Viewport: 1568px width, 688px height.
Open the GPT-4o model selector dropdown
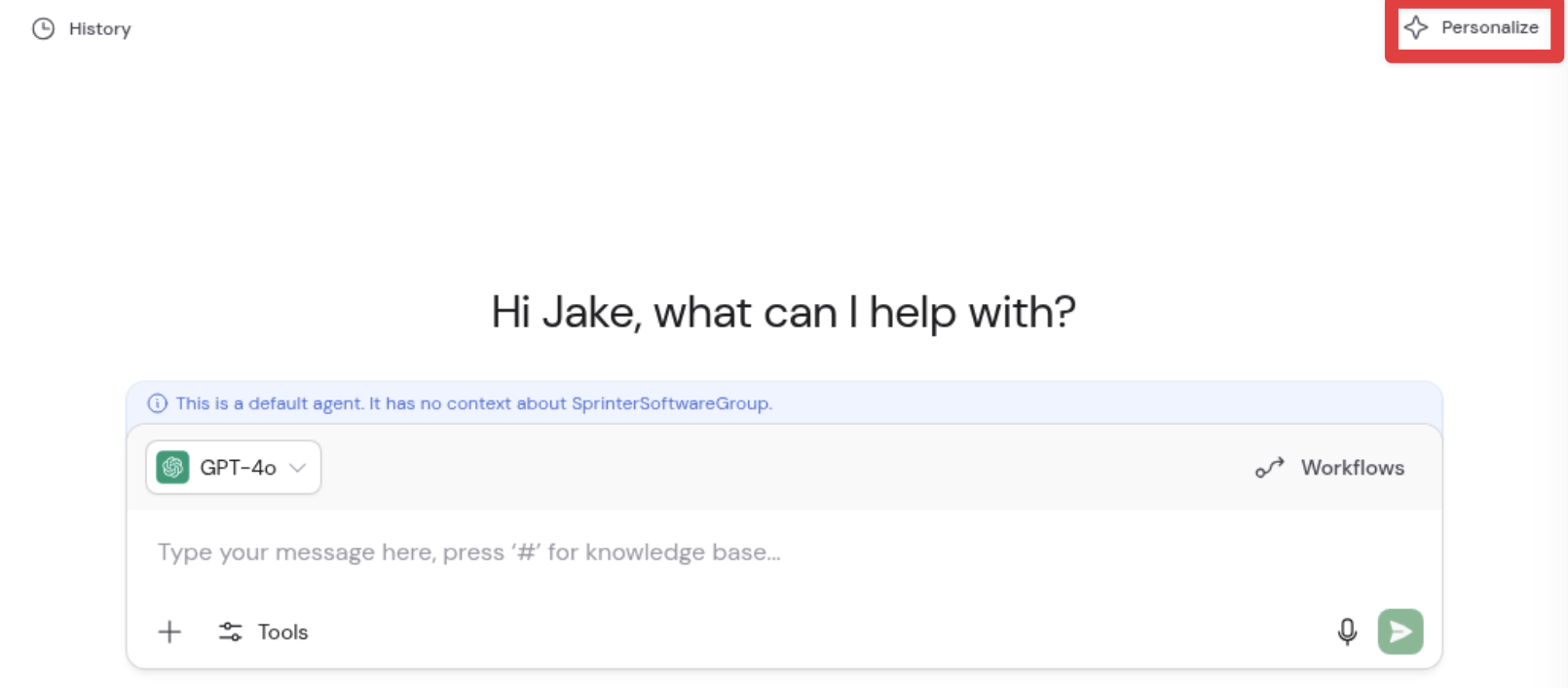click(x=233, y=467)
